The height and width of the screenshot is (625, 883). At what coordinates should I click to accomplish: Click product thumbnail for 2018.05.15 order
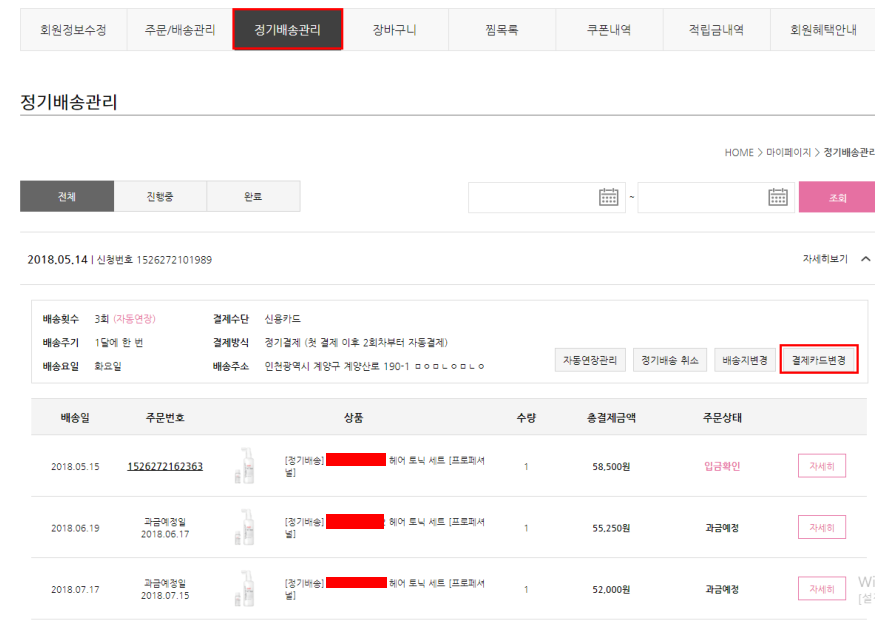coord(244,466)
